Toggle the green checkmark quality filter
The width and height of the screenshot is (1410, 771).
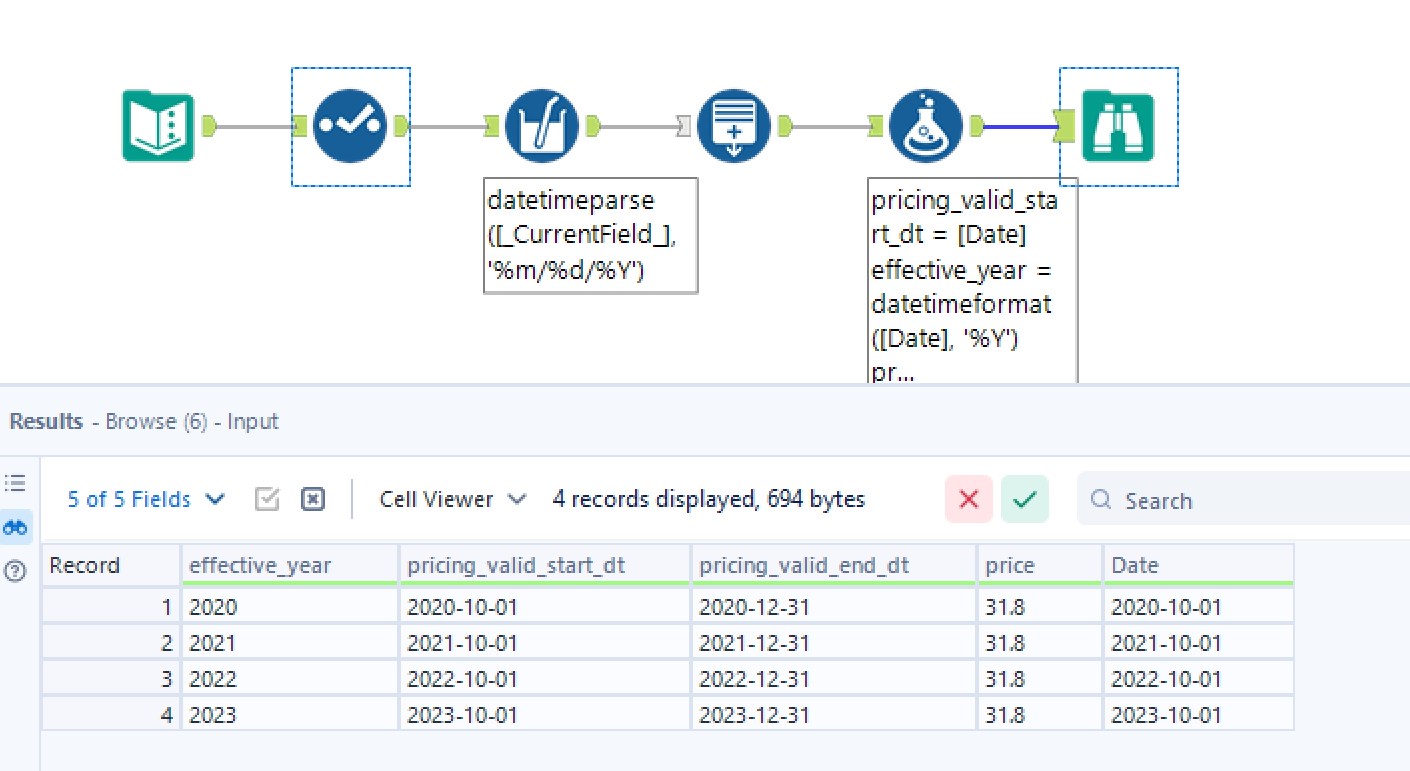pos(1024,499)
